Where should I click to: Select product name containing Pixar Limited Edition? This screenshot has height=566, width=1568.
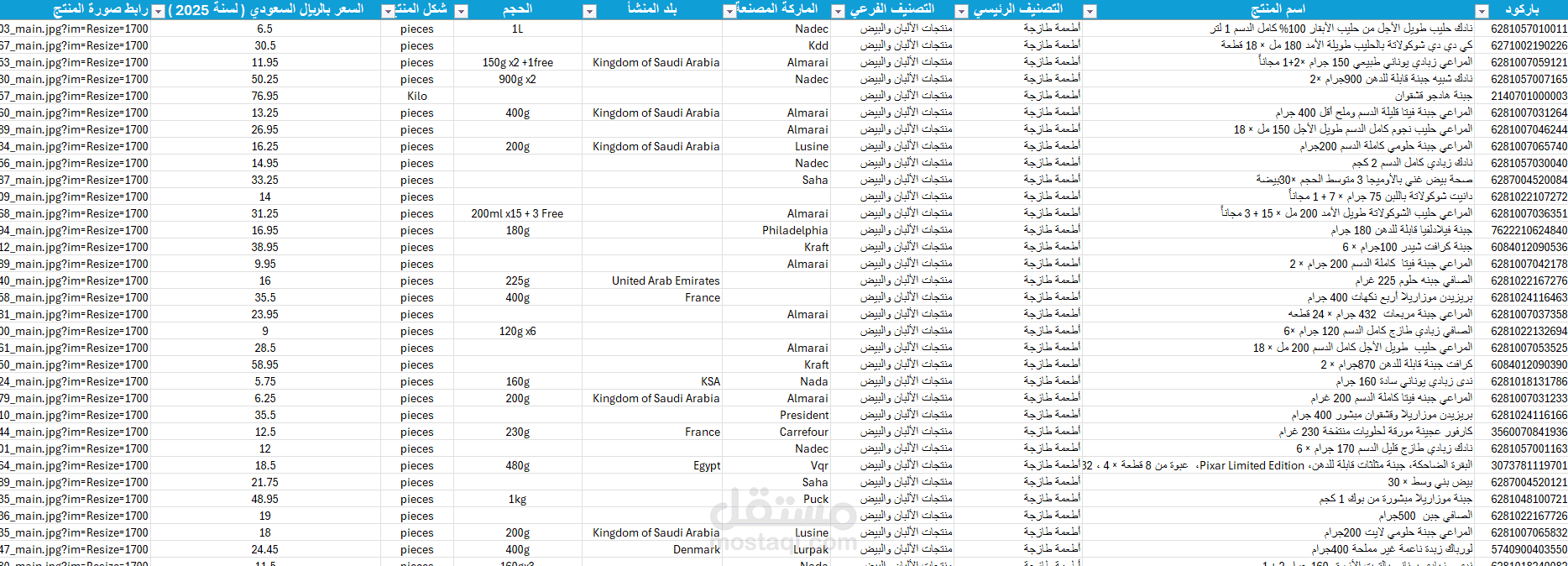pyautogui.click(x=1278, y=465)
